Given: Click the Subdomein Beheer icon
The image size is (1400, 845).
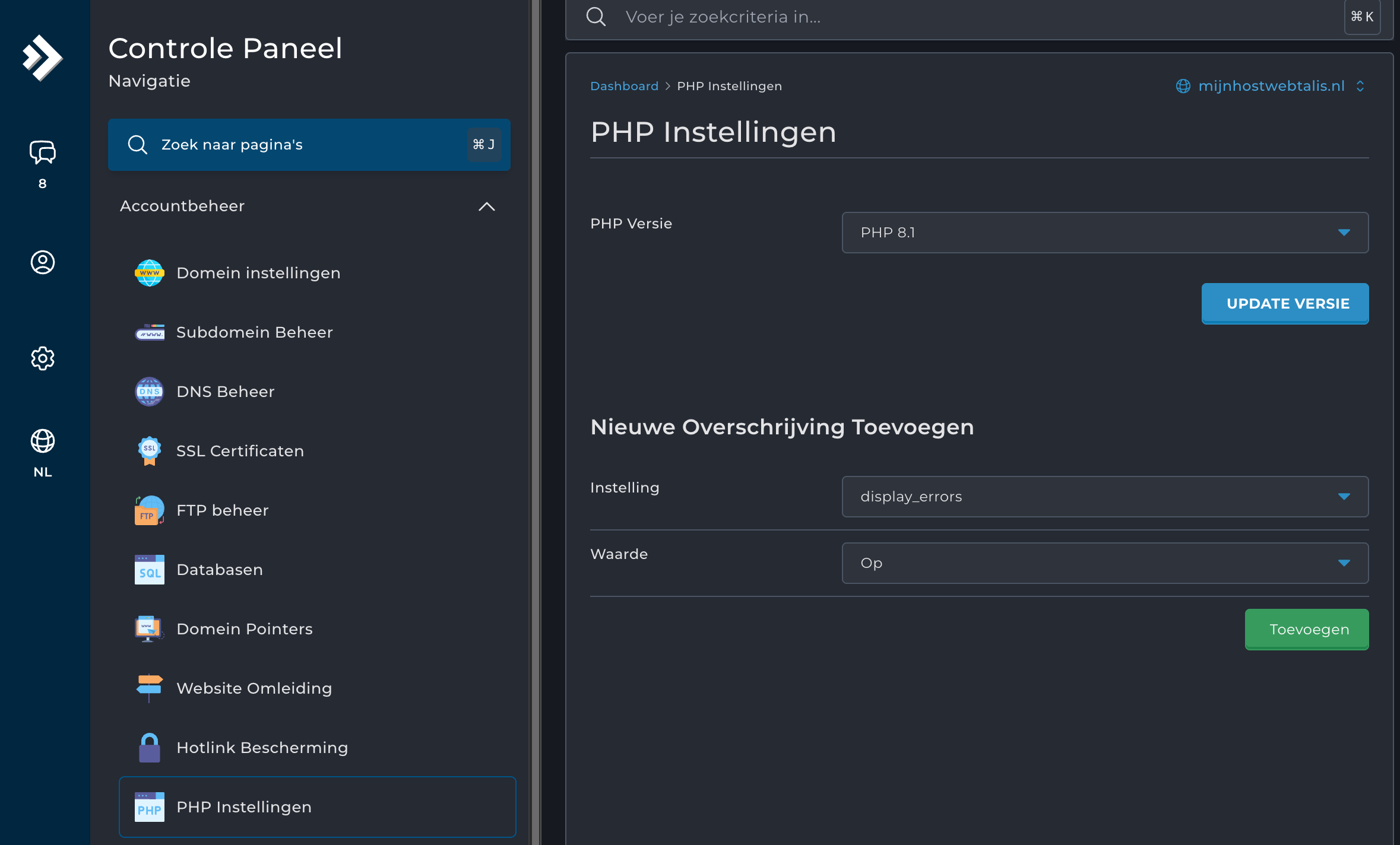Looking at the screenshot, I should (150, 332).
